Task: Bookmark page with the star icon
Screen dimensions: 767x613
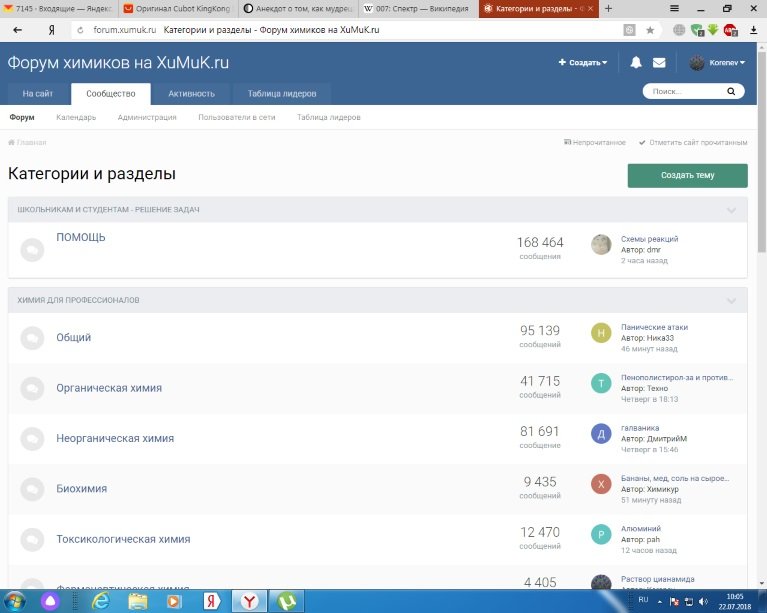Action: (x=650, y=30)
